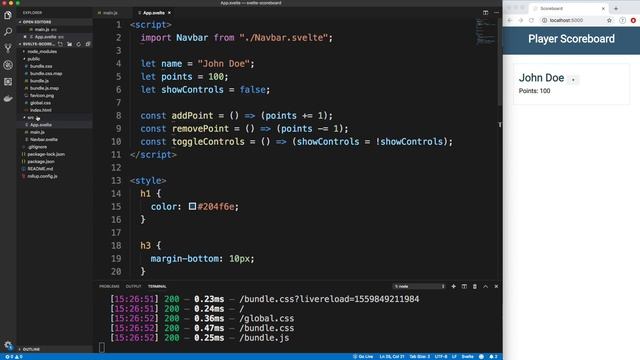Open the Manage gear at sidebar bottom
The image size is (640, 360).
pyautogui.click(x=8, y=345)
